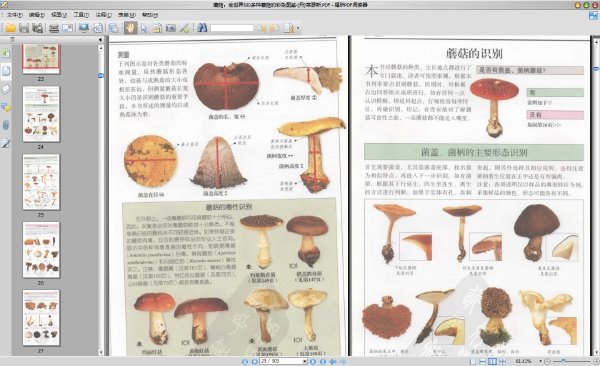Screen dimensions: 600x366
Task: Switch to single page layout
Action: [x=473, y=361]
